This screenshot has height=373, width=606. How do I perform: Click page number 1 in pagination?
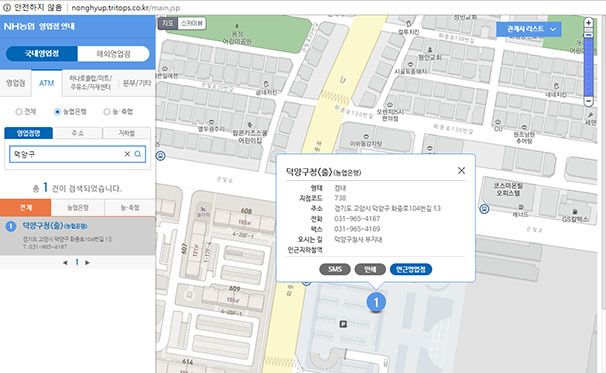click(77, 262)
